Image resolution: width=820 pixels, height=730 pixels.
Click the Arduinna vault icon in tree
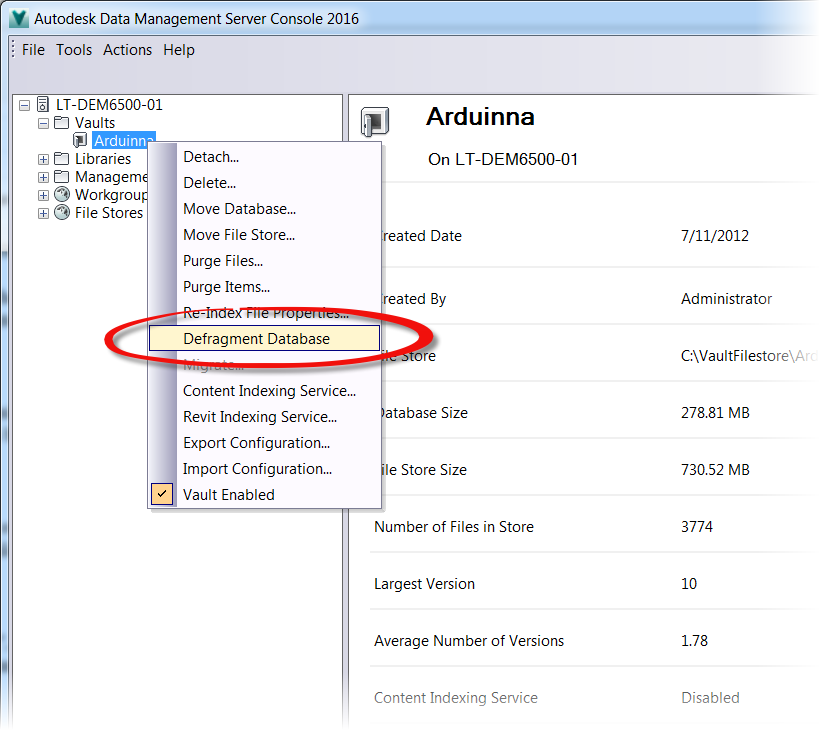[x=80, y=140]
